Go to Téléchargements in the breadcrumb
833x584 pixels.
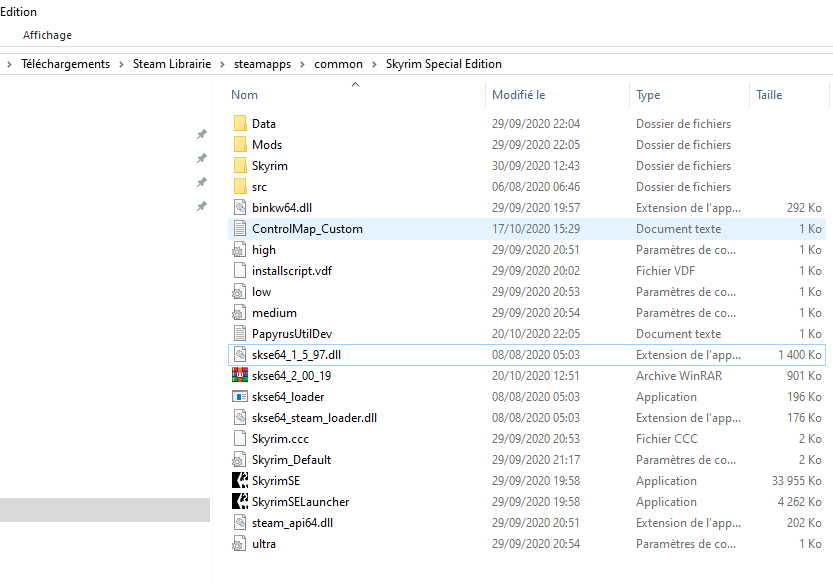pyautogui.click(x=65, y=64)
